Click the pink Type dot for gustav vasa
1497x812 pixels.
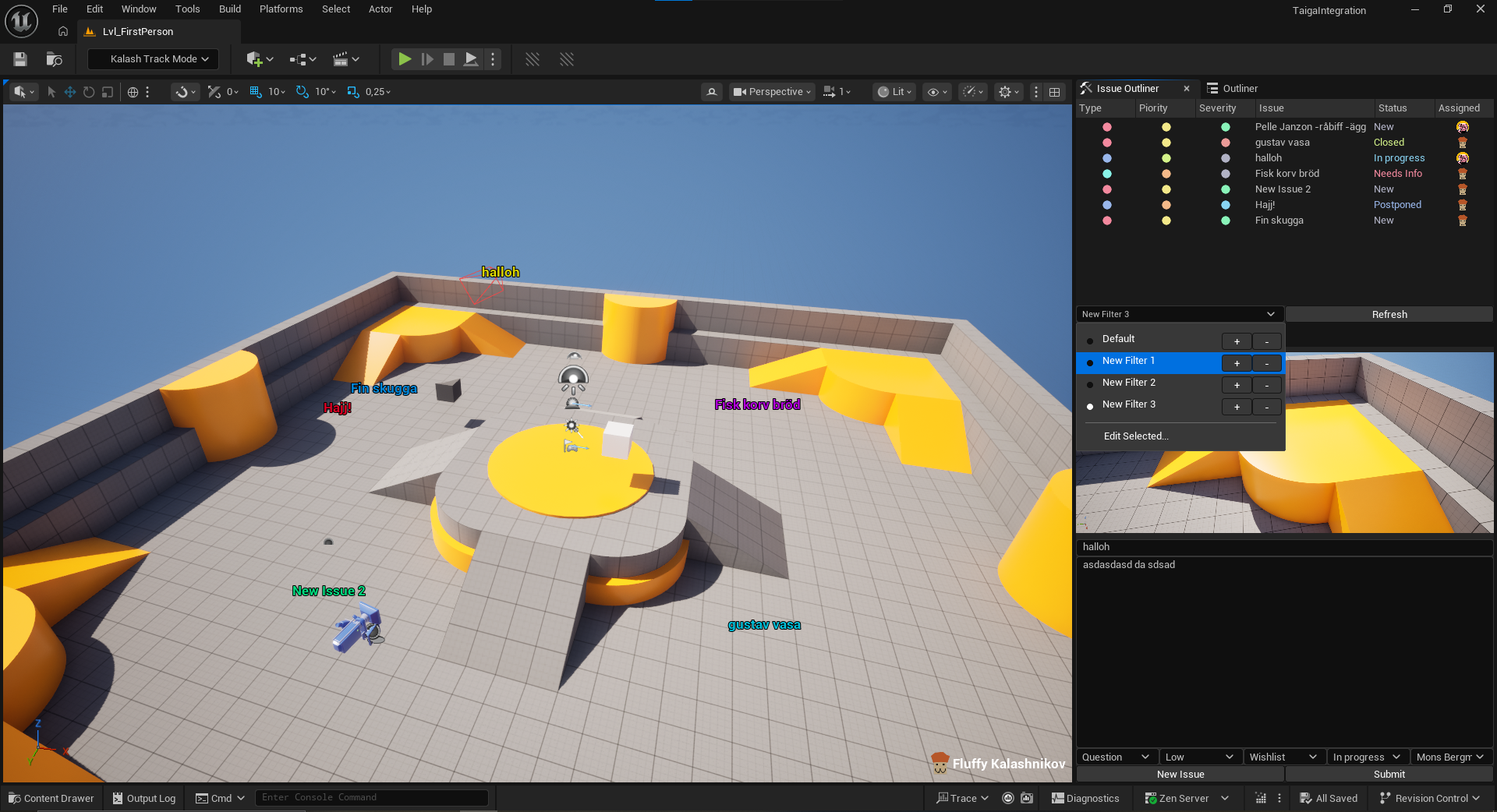pyautogui.click(x=1107, y=143)
